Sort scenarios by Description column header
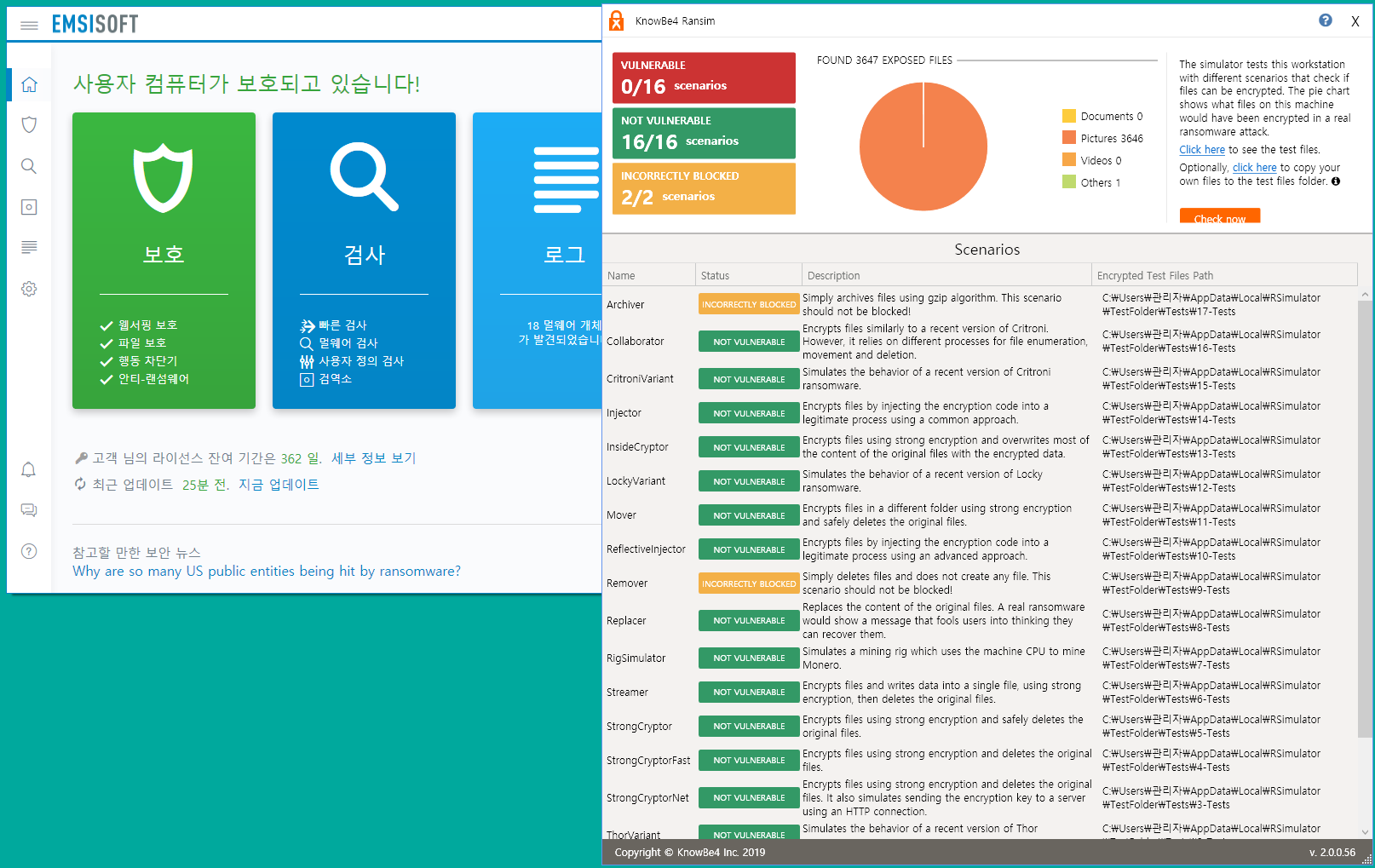Viewport: 1375px width, 868px height. pyautogui.click(x=946, y=275)
